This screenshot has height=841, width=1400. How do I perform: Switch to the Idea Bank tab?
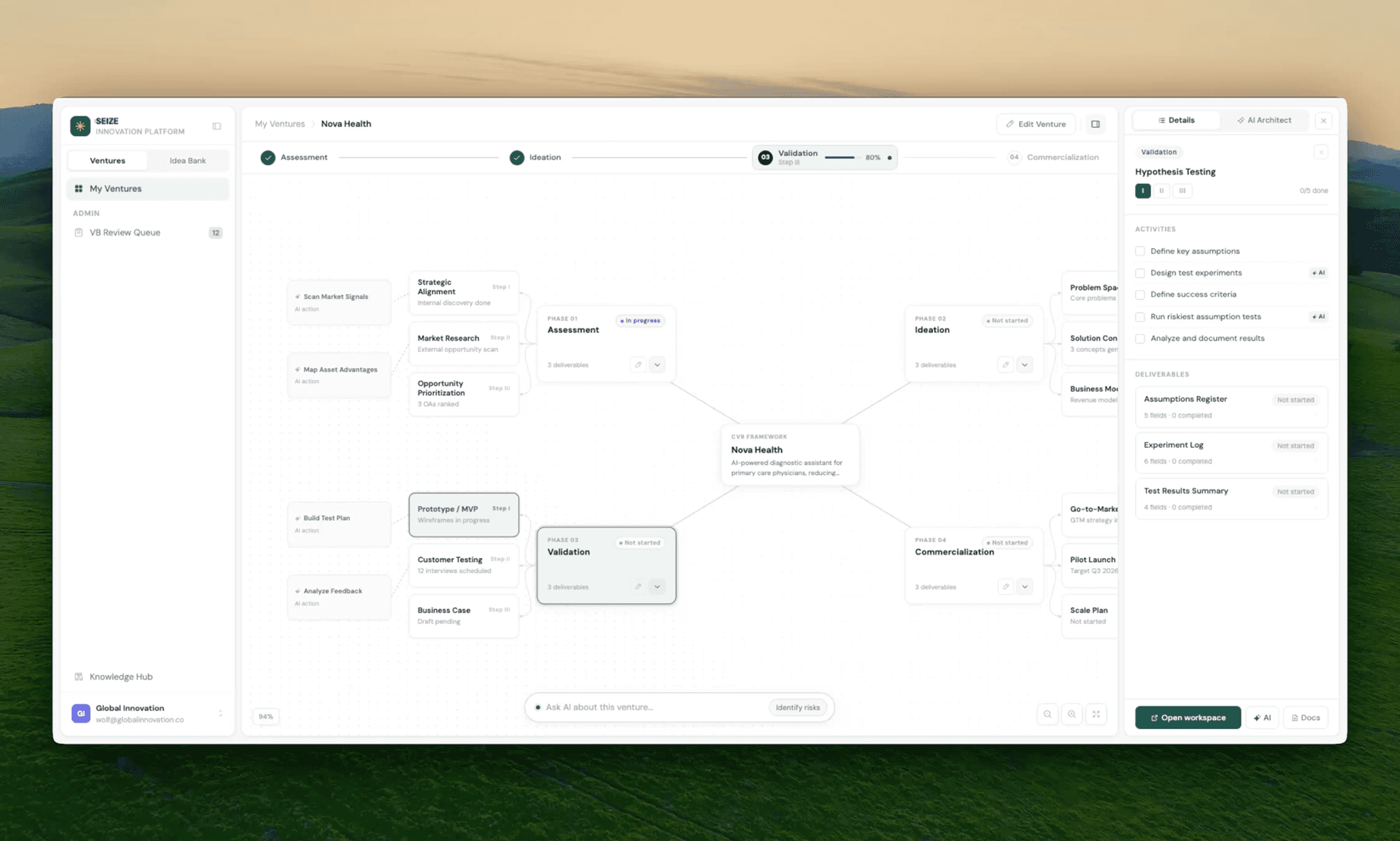(x=187, y=161)
